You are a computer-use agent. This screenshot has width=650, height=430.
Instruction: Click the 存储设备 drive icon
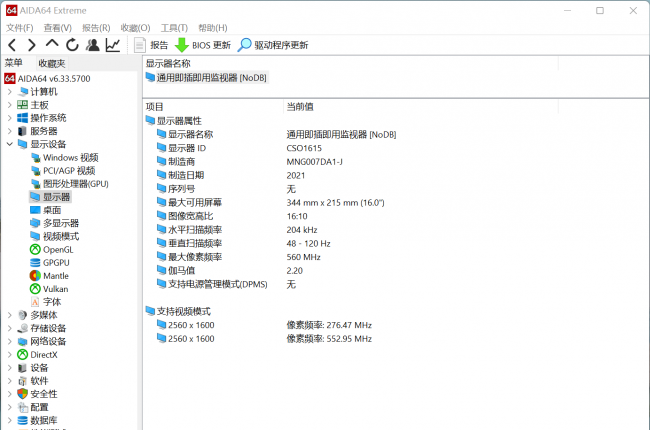(x=22, y=328)
